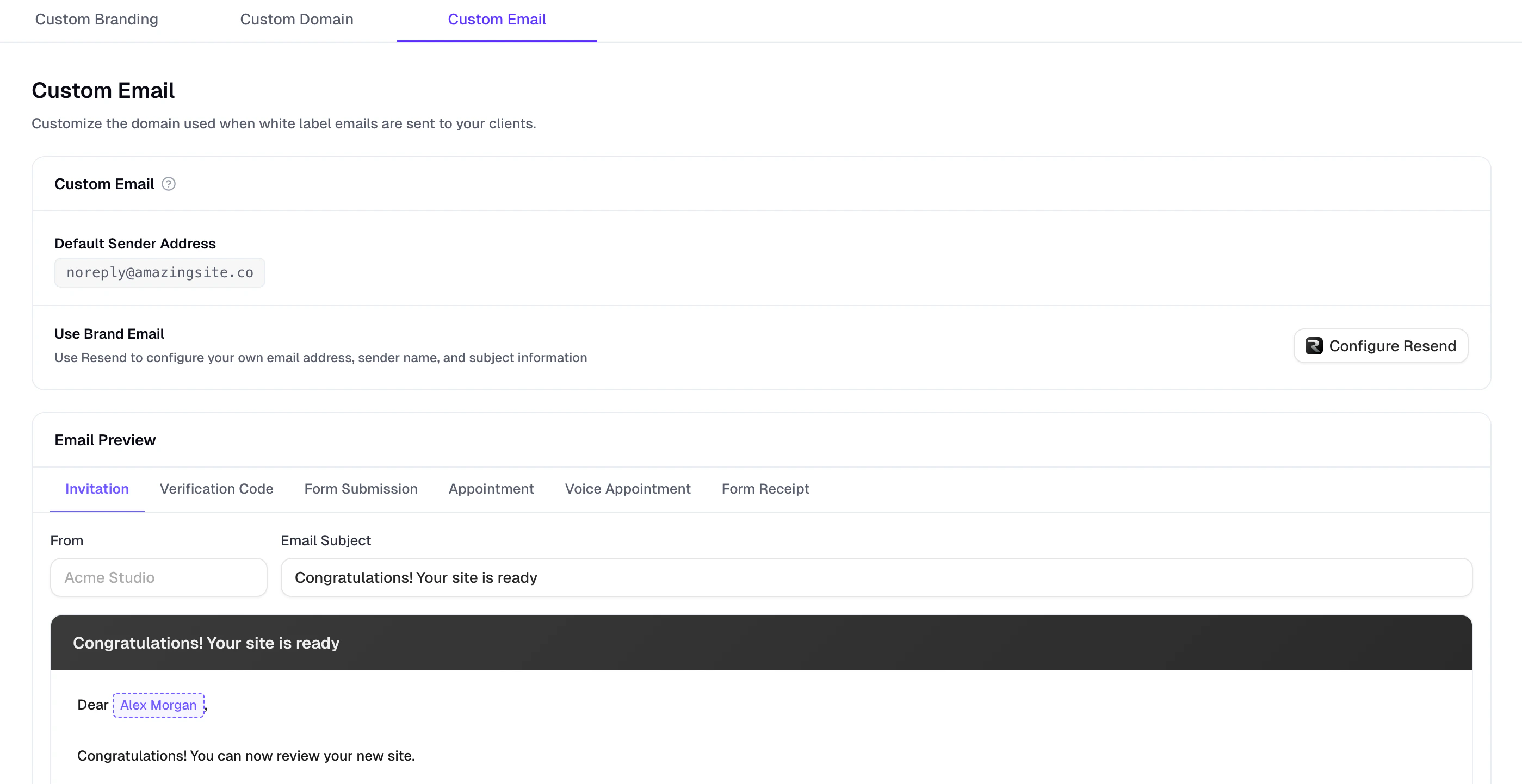
Task: Select the noreply@amazingsite.co sender address
Action: click(159, 273)
